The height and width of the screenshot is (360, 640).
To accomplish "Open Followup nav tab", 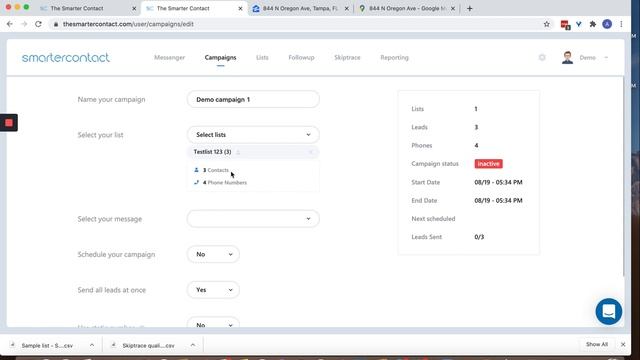I will point(301,58).
